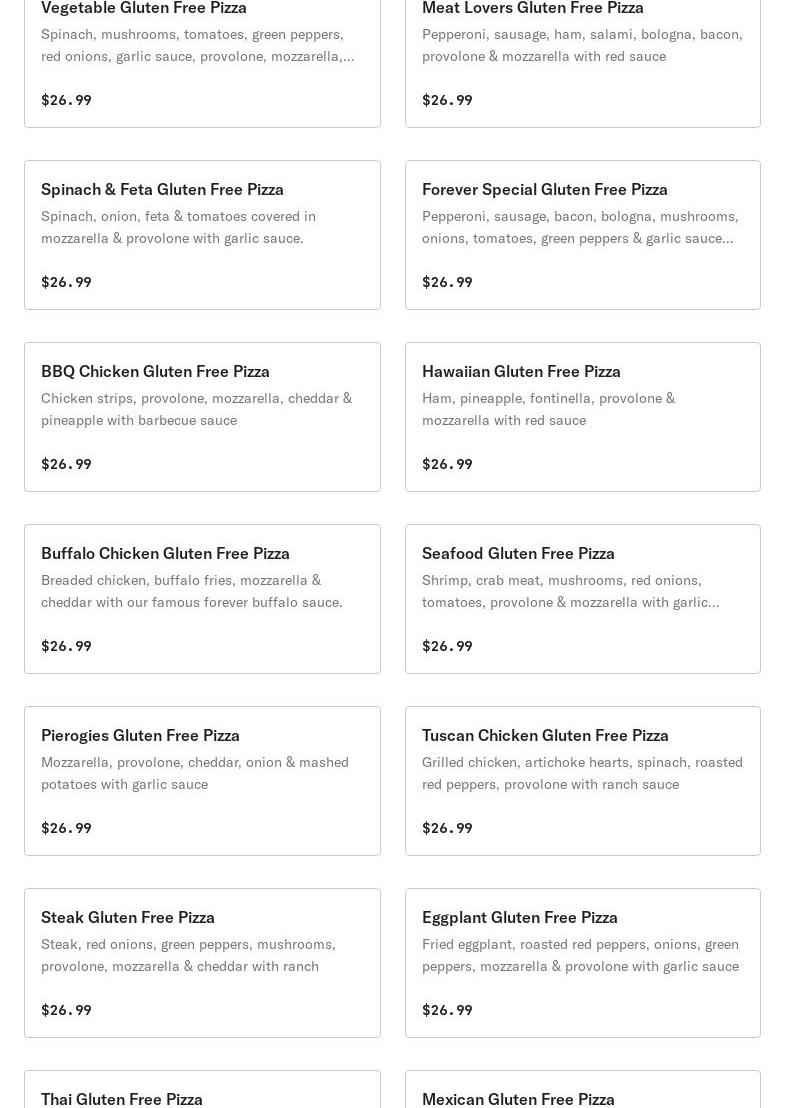Select Tuscan Chicken Gluten Free Pizza
The width and height of the screenshot is (785, 1108).
545,735
